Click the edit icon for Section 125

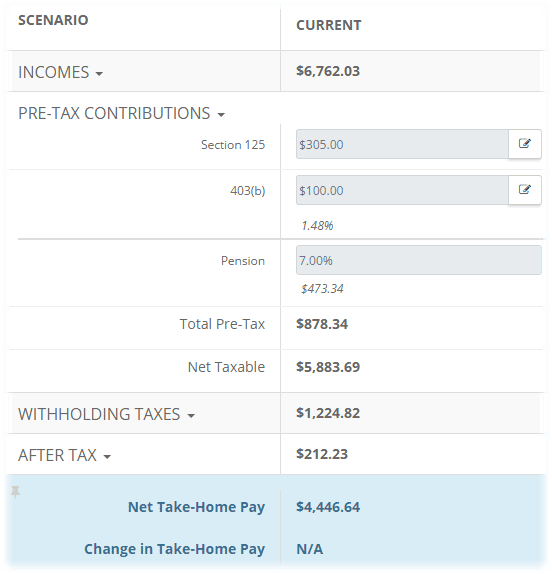tap(525, 144)
